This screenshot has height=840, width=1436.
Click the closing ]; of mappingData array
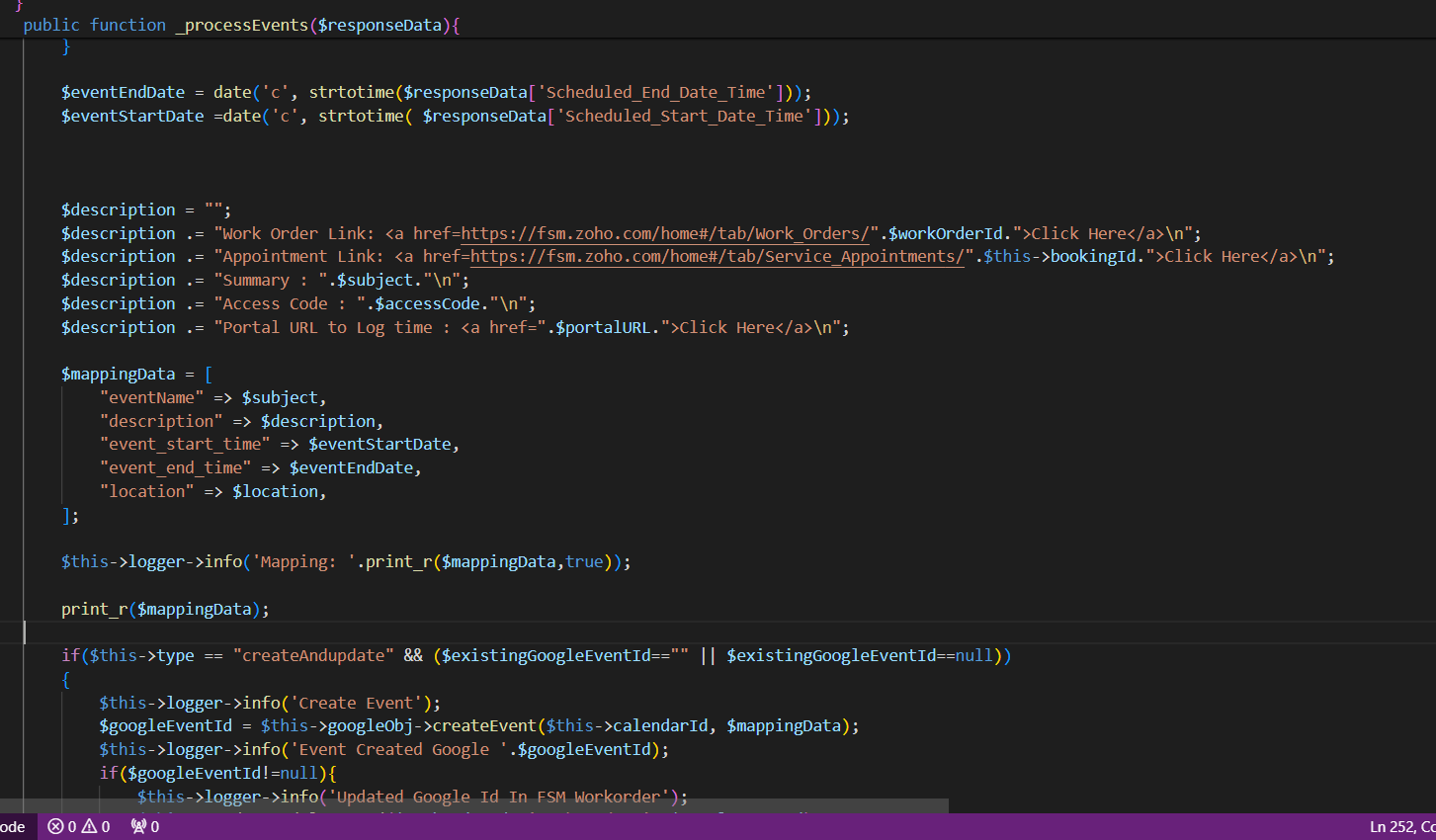70,515
